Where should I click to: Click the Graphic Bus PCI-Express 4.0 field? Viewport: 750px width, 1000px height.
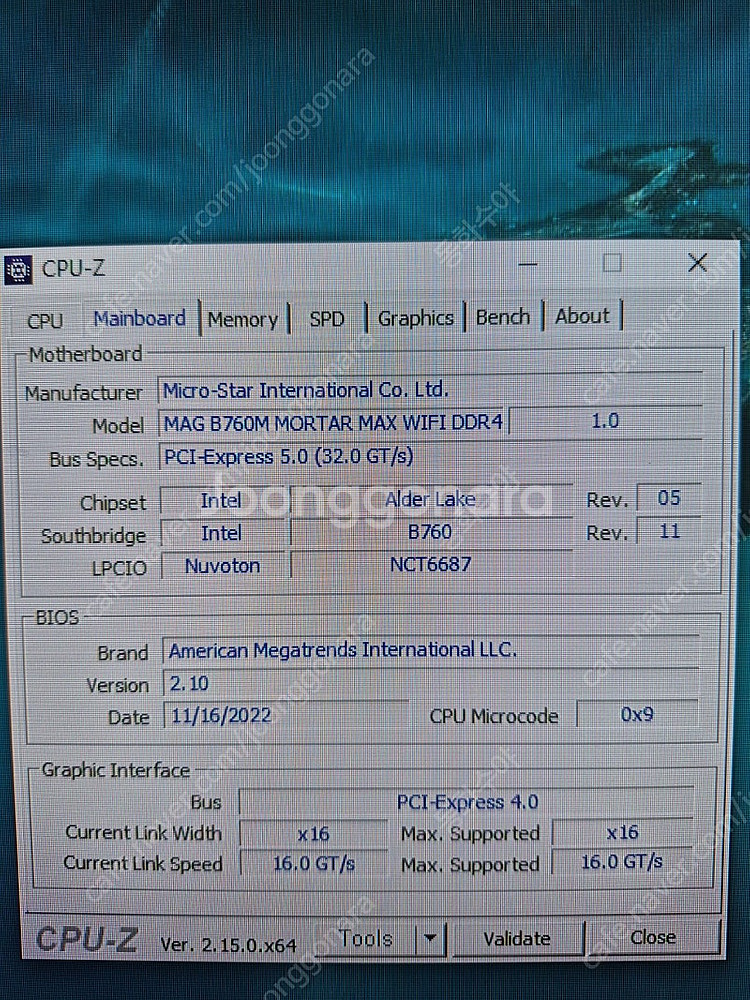467,802
